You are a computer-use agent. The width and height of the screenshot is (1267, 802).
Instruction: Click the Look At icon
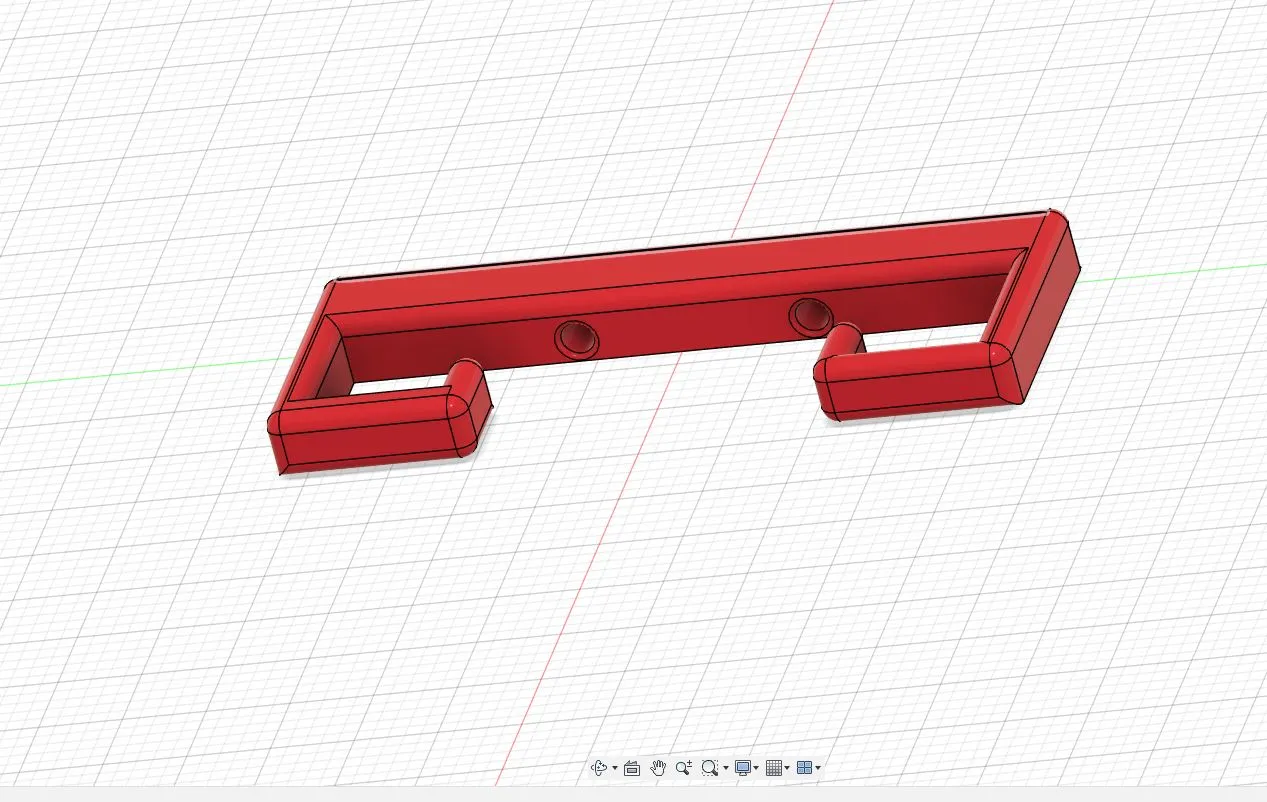pos(632,768)
